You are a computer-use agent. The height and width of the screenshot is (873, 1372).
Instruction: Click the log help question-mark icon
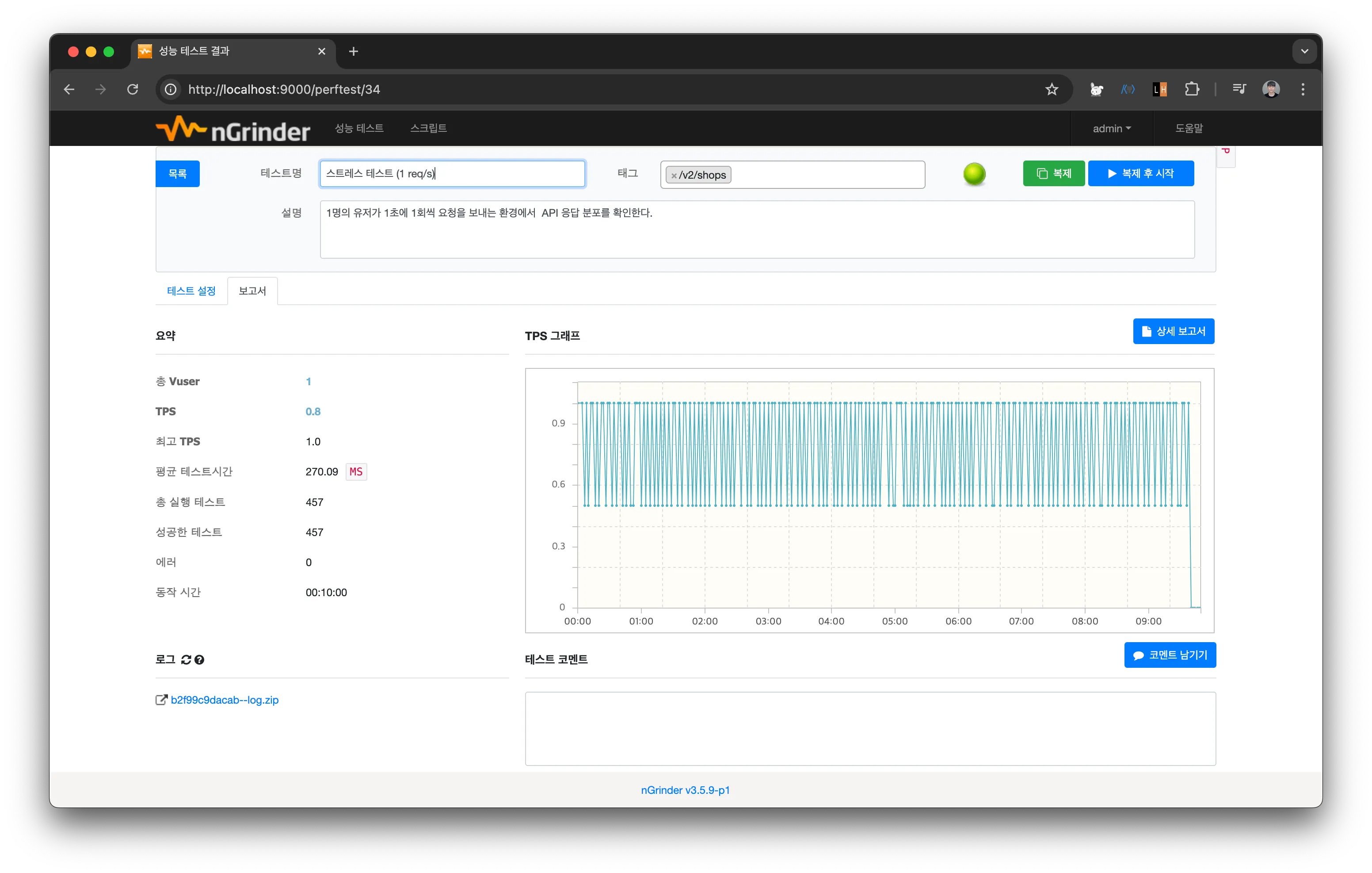click(x=199, y=660)
